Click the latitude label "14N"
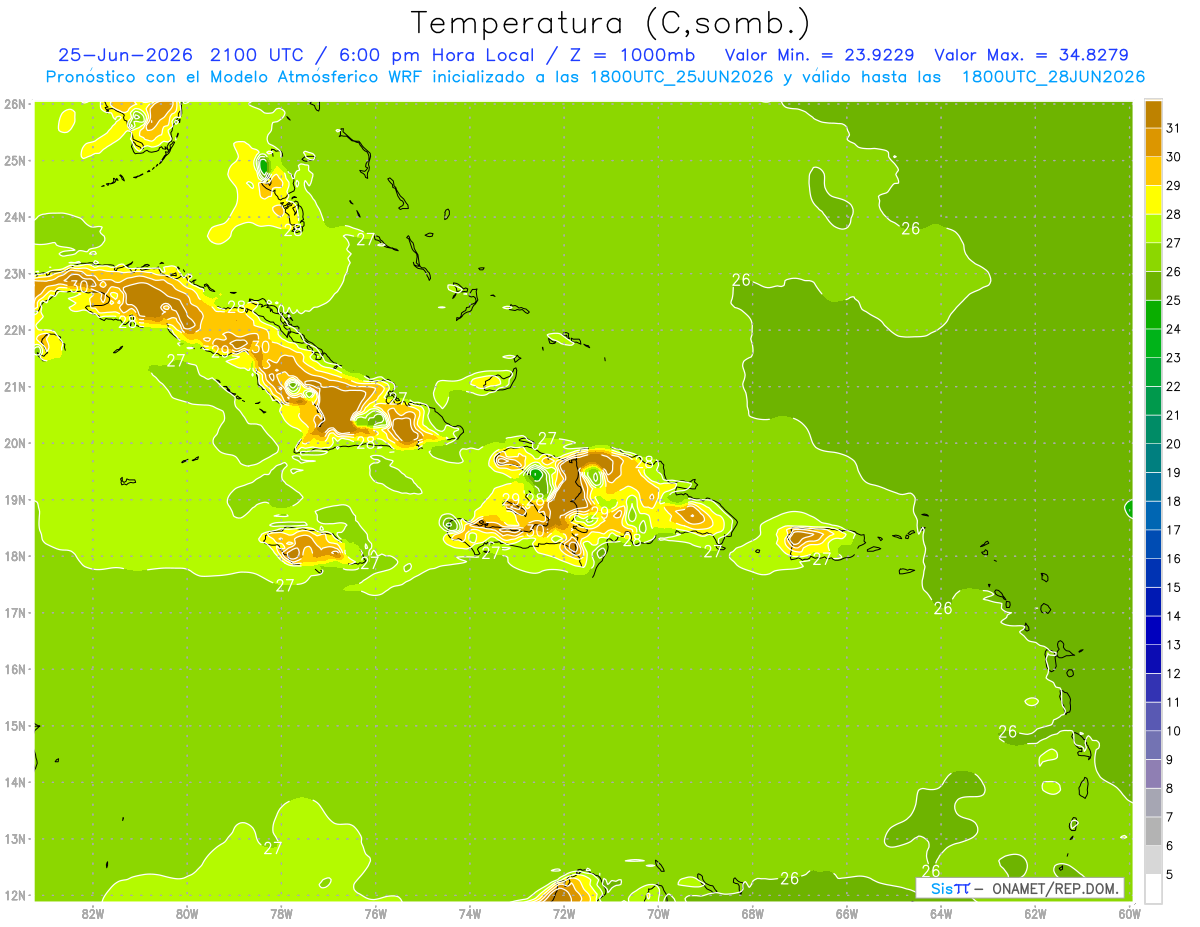Viewport: 1200px width, 927px height. [15, 782]
